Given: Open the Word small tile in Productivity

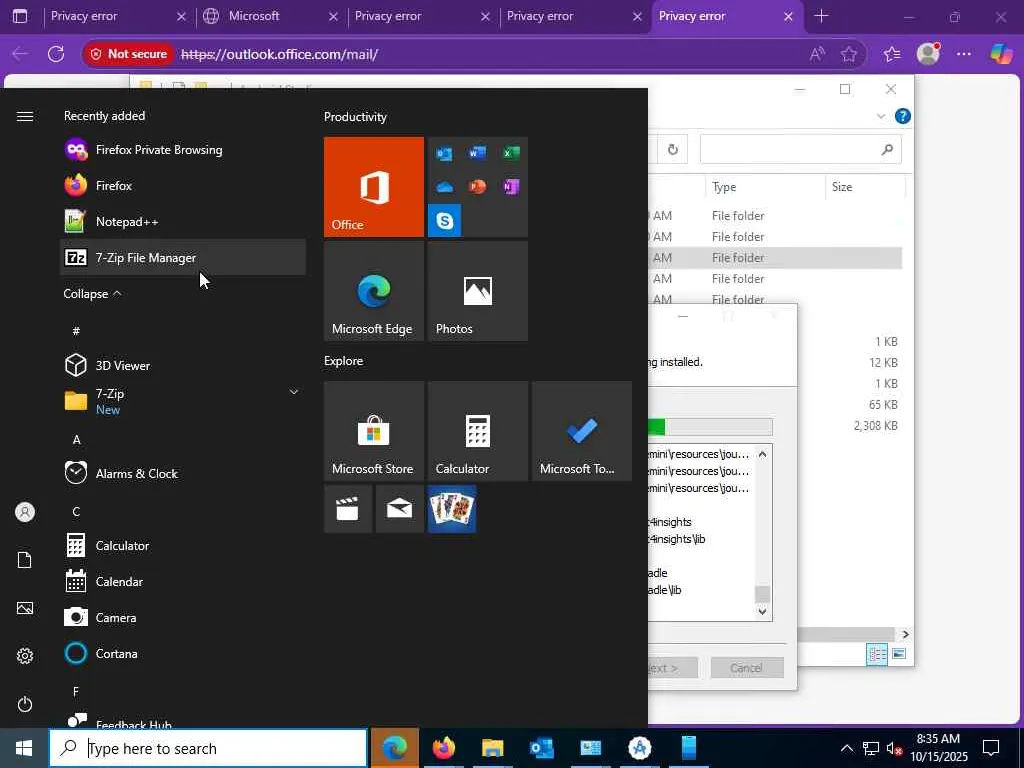Looking at the screenshot, I should (477, 153).
